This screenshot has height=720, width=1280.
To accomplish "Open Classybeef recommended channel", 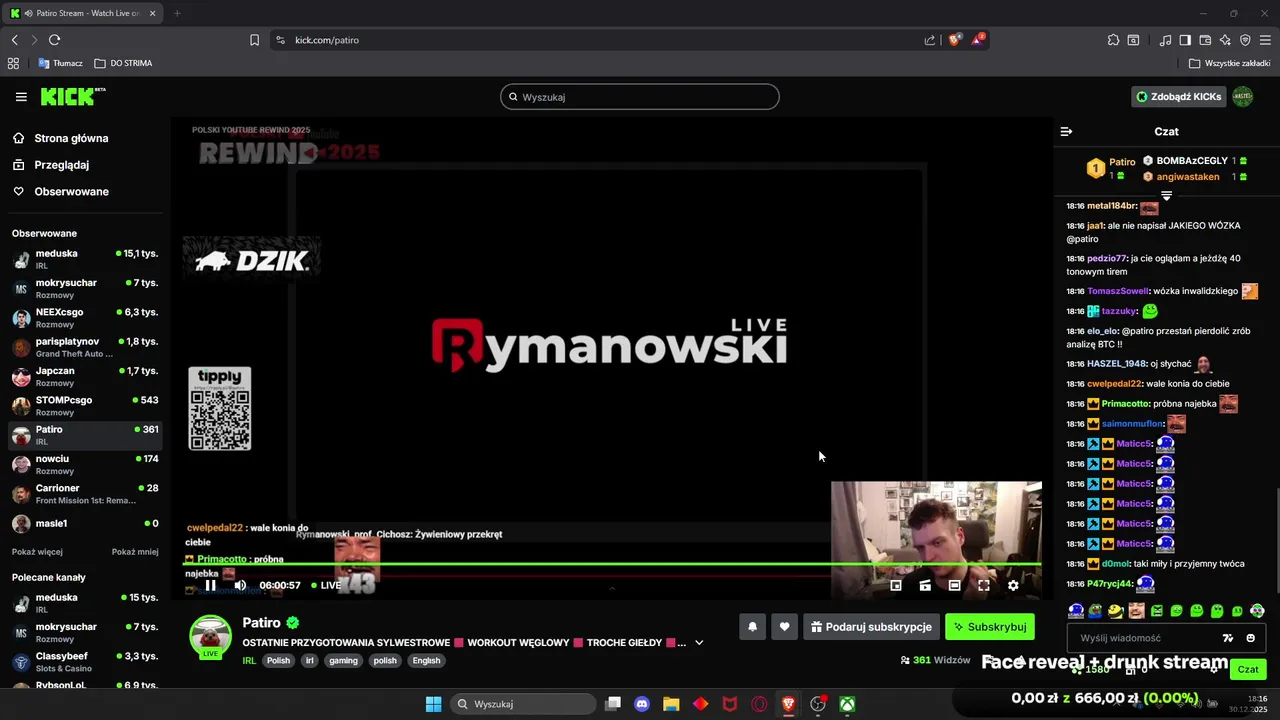I will [x=85, y=662].
